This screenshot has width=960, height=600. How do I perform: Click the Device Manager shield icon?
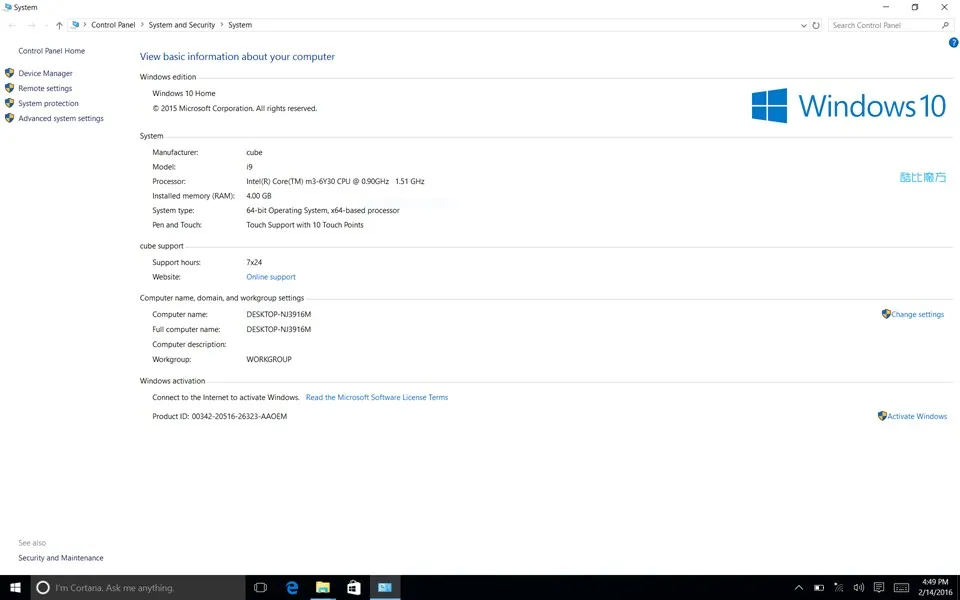click(x=9, y=73)
